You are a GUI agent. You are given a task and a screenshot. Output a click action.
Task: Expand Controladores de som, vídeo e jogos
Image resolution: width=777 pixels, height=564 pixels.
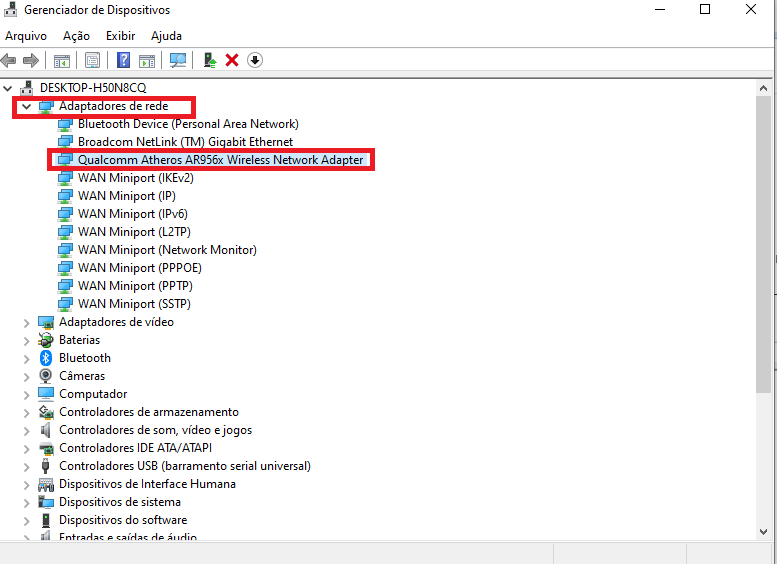[x=27, y=431]
